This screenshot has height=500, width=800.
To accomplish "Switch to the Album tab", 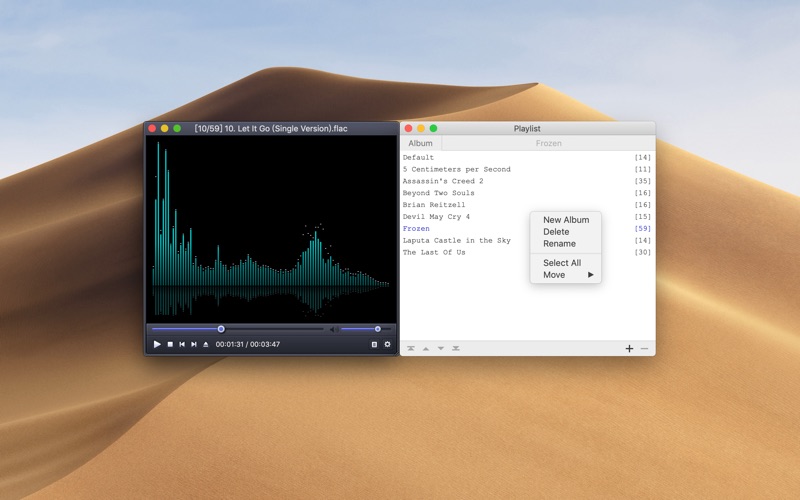I will pos(421,143).
